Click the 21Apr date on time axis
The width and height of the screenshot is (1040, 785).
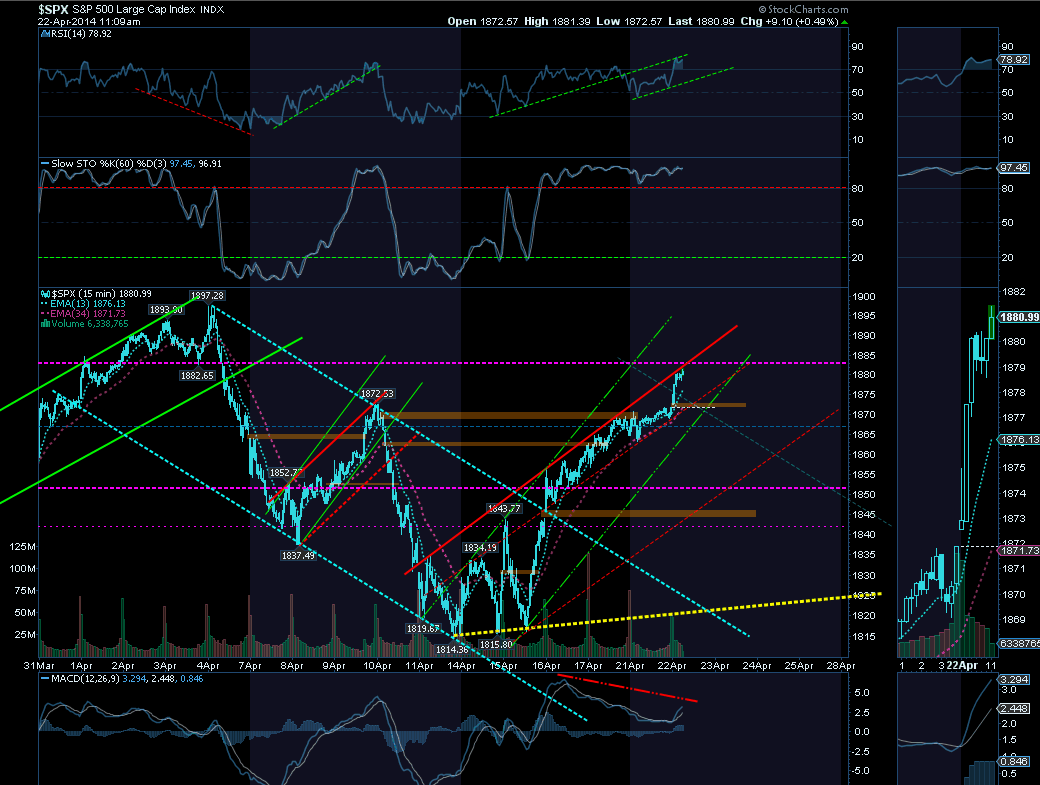(630, 666)
